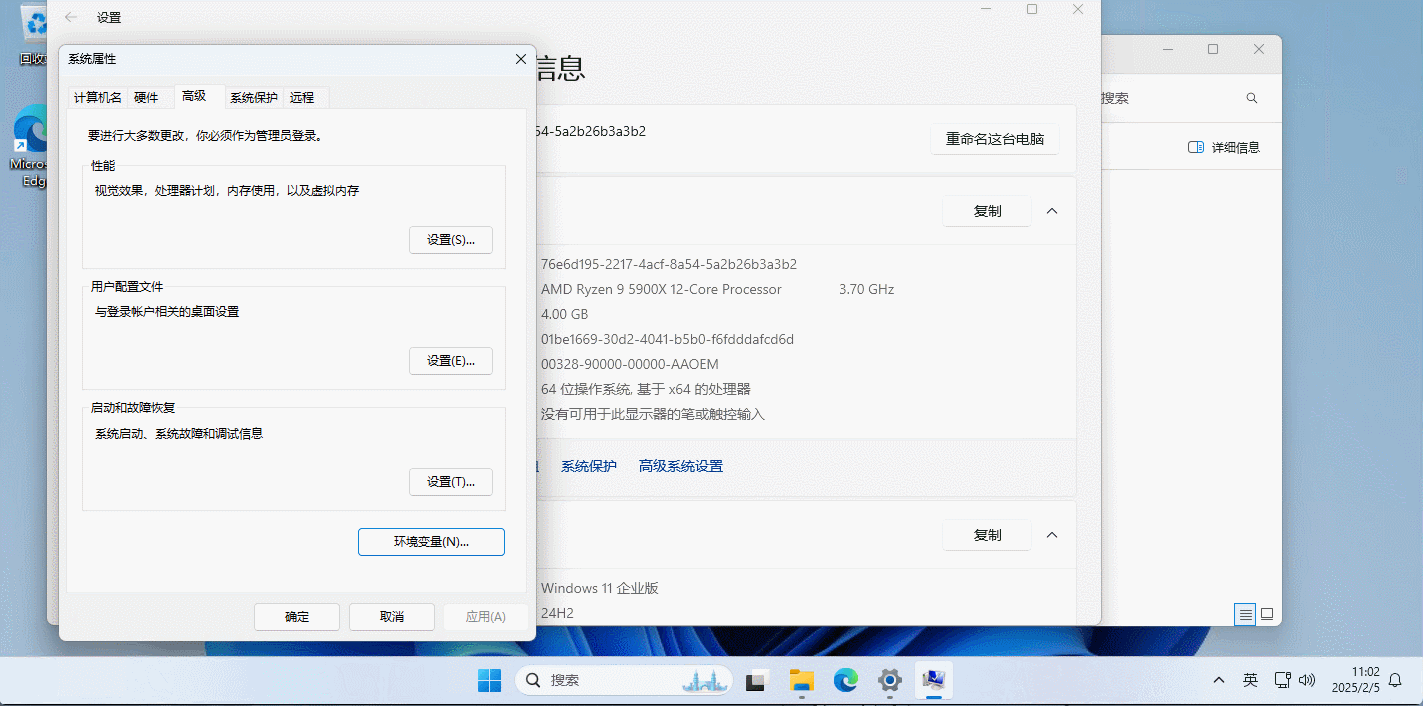The image size is (1423, 706).
Task: Click the 环境变量(N)... button
Action: pyautogui.click(x=431, y=542)
